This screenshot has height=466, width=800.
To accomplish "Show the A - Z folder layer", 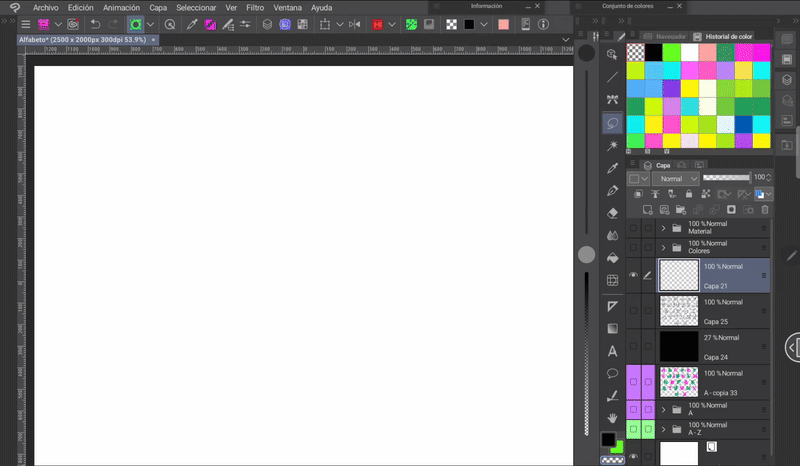I will (633, 429).
